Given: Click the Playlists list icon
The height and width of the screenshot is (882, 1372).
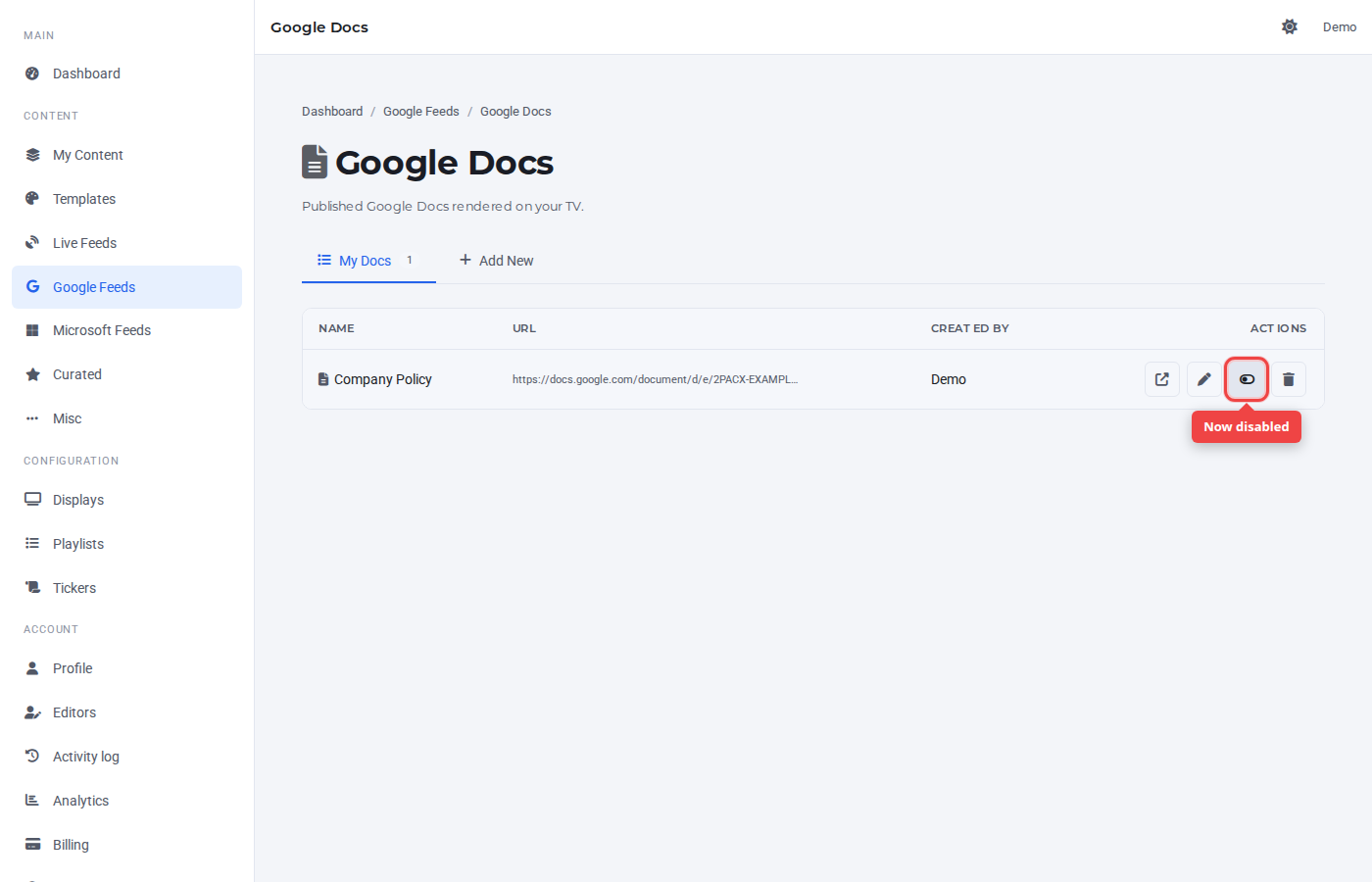Looking at the screenshot, I should (x=32, y=544).
